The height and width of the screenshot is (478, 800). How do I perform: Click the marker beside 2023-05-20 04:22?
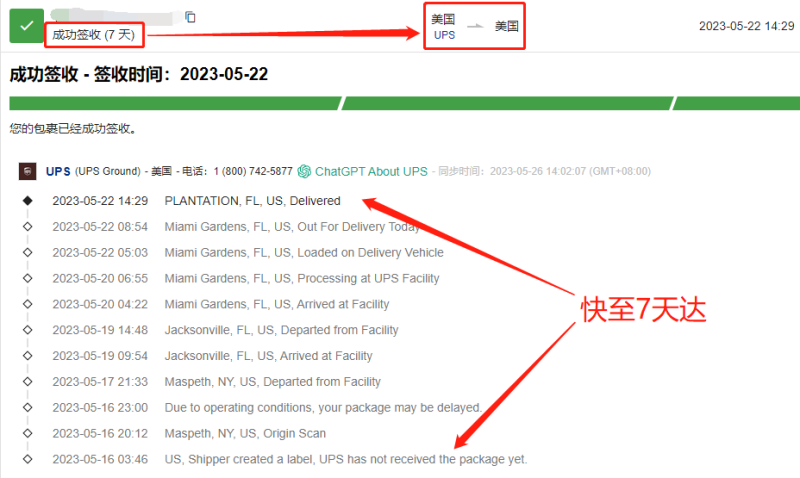coord(28,304)
